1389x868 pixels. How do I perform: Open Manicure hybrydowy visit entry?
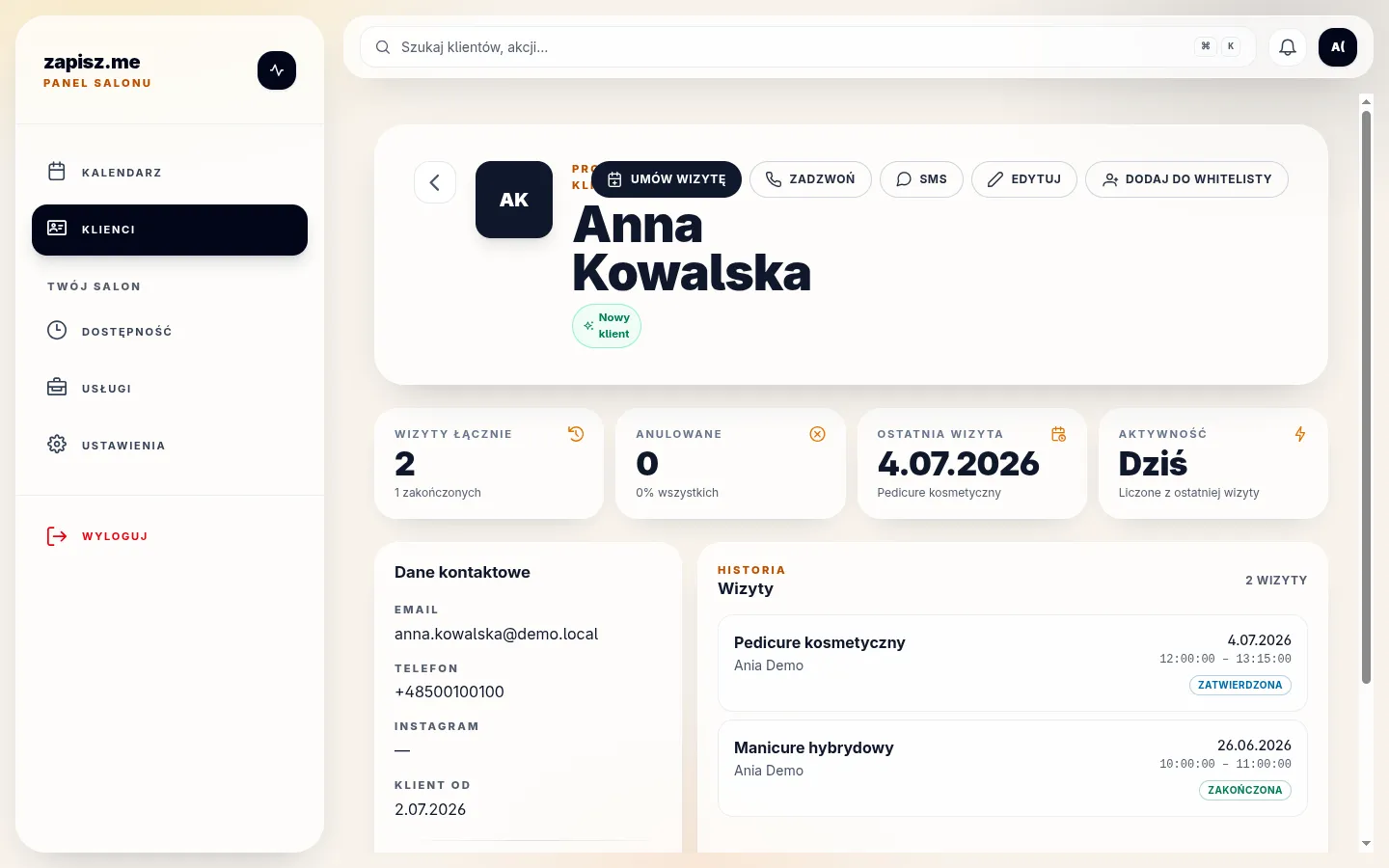click(x=1013, y=769)
